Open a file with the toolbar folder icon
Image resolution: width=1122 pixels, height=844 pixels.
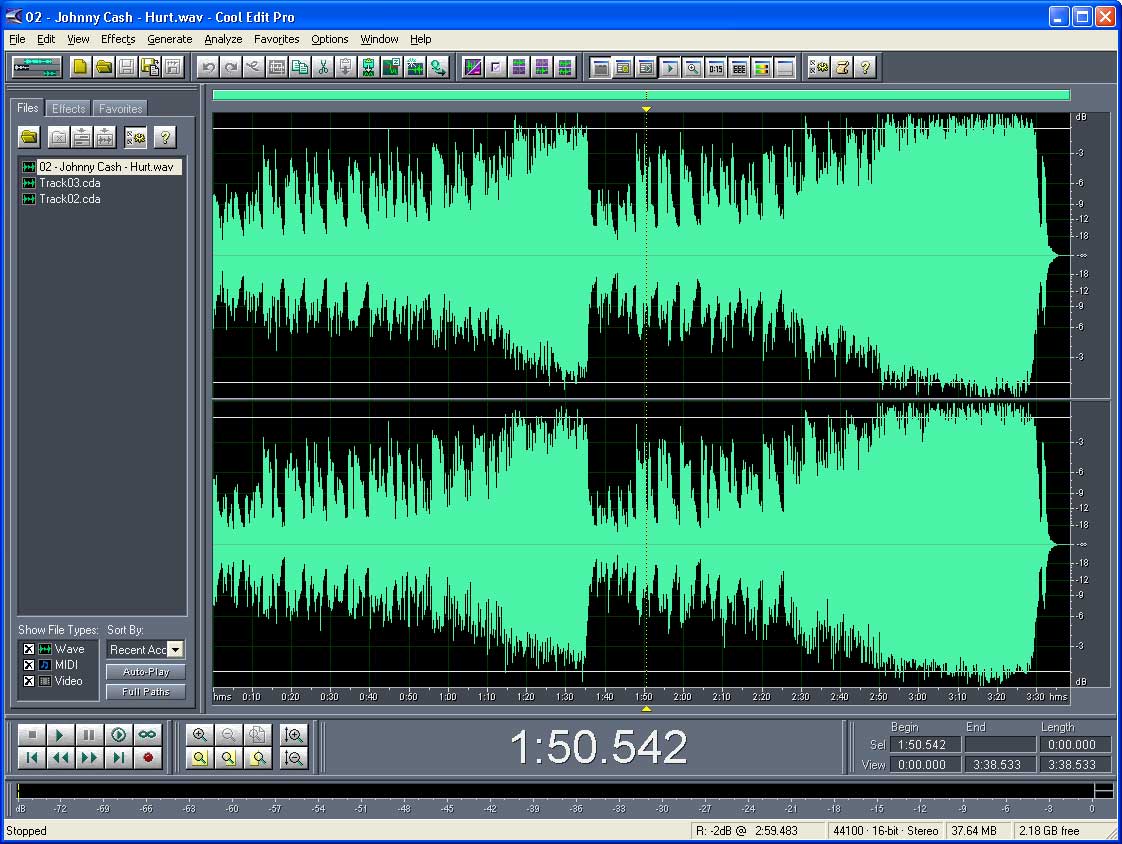click(104, 67)
